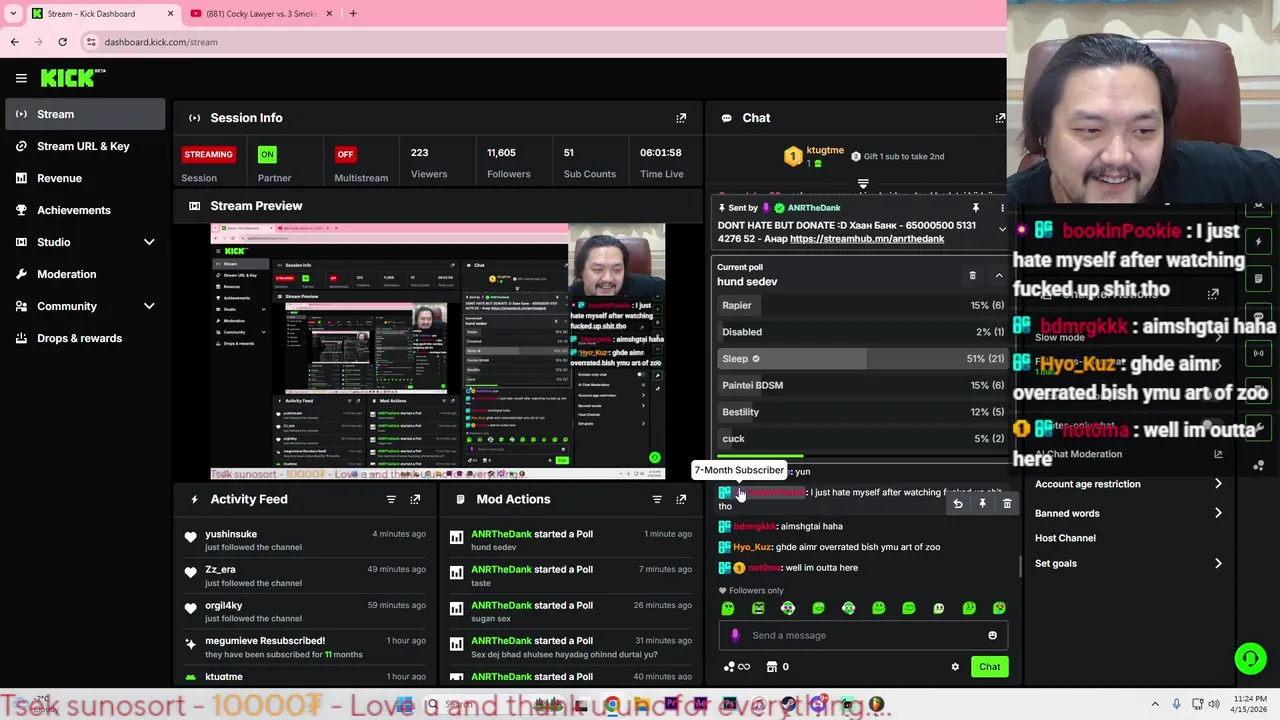Image resolution: width=1280 pixels, height=720 pixels.
Task: Pop out the Session Info panel
Action: click(681, 118)
